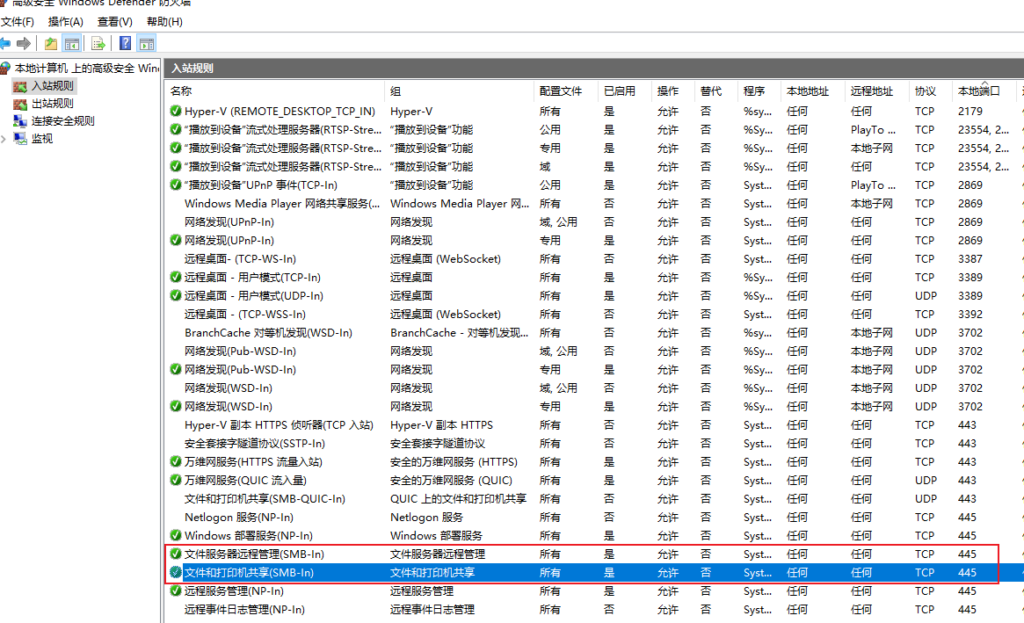The height and width of the screenshot is (623, 1024).
Task: Sort by the 已启用 column header
Action: 619,91
